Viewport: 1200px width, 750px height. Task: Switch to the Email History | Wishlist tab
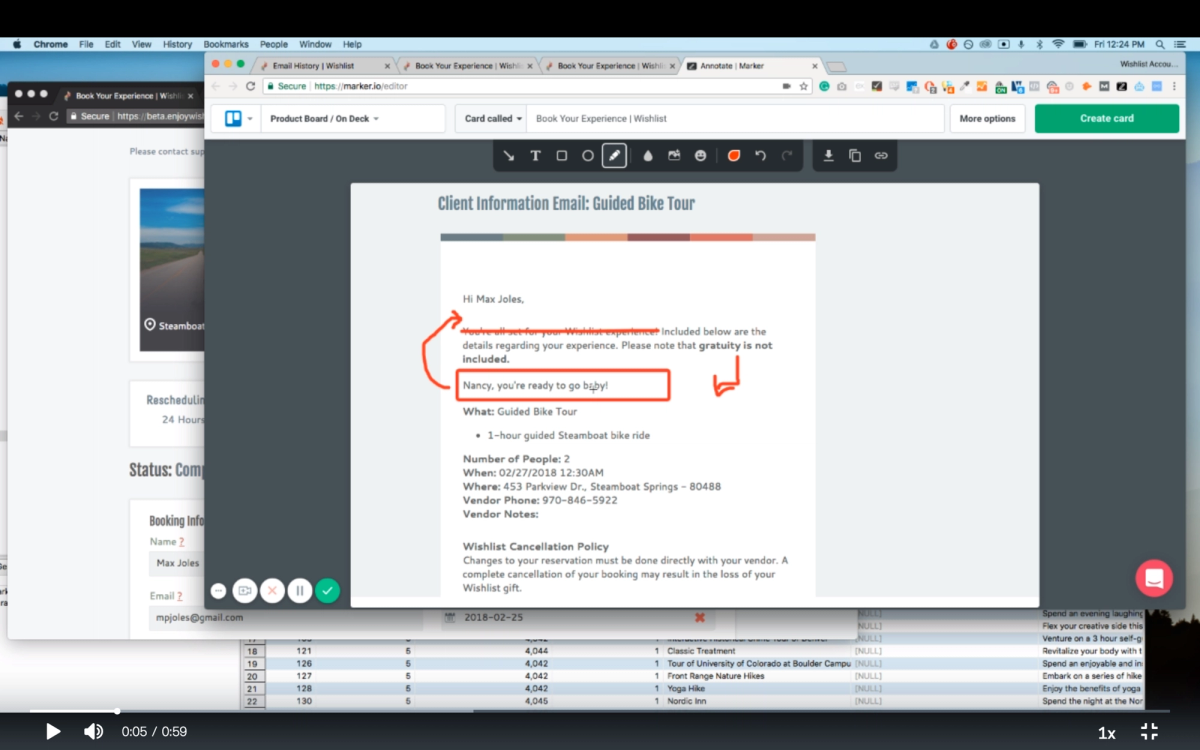click(325, 66)
